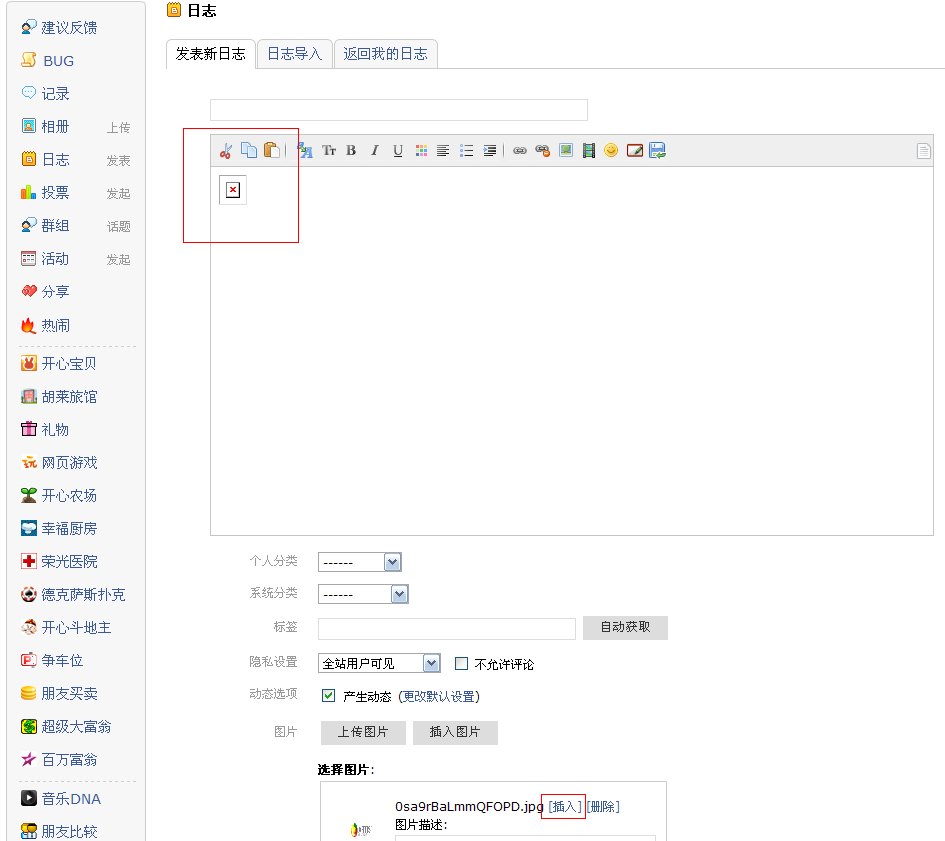Open 开心宝贝 app in sidebar
The height and width of the screenshot is (841, 945).
tap(69, 364)
